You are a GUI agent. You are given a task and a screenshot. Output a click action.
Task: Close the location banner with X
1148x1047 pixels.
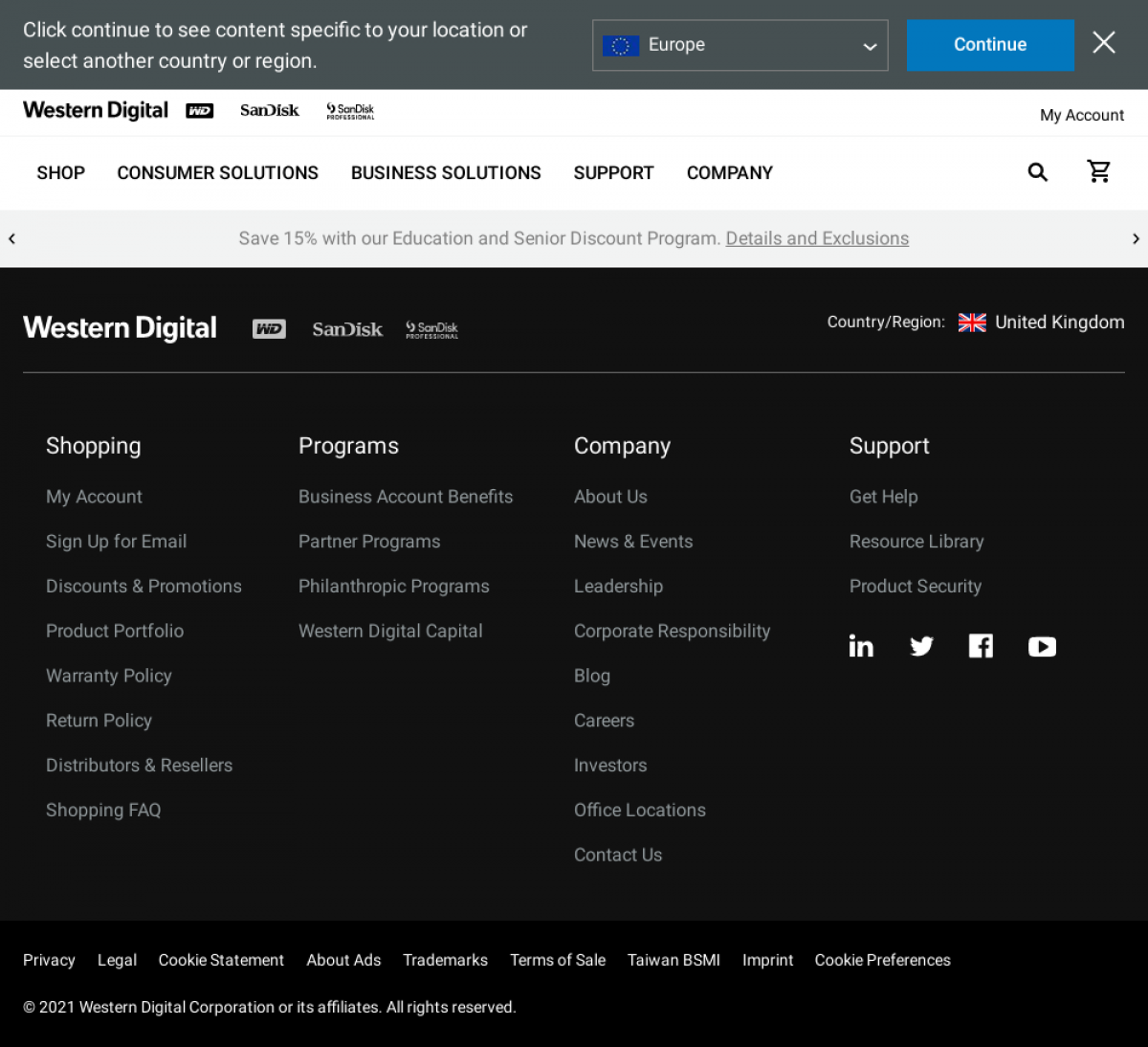[x=1104, y=43]
